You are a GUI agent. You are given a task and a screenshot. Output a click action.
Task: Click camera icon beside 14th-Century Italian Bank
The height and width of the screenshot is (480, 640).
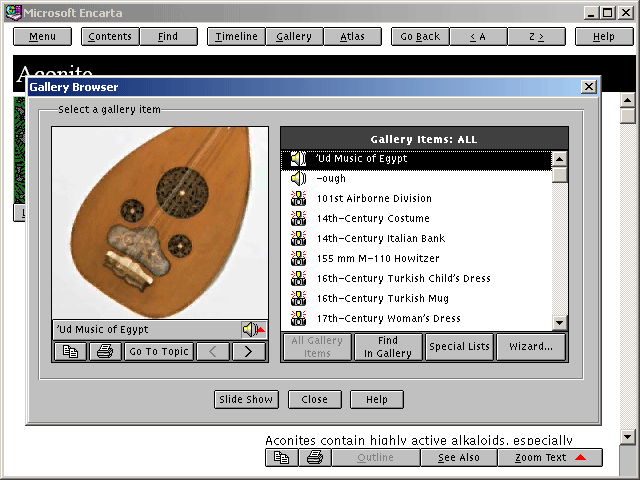click(298, 238)
